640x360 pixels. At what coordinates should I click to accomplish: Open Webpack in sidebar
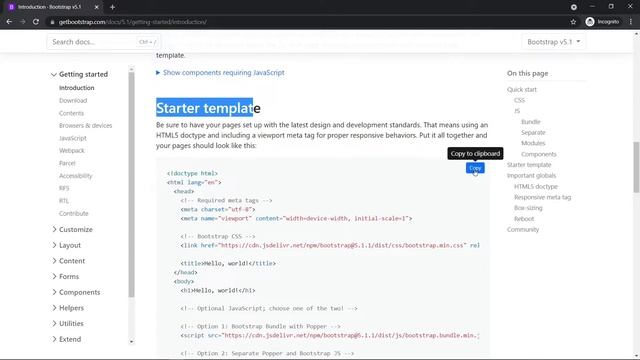[72, 151]
